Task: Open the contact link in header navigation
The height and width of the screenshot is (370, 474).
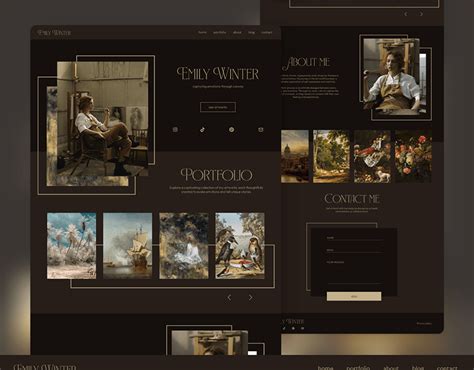Action: point(267,32)
